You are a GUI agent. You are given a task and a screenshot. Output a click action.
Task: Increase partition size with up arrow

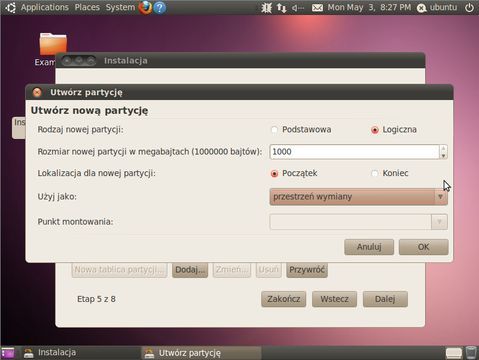[443, 148]
